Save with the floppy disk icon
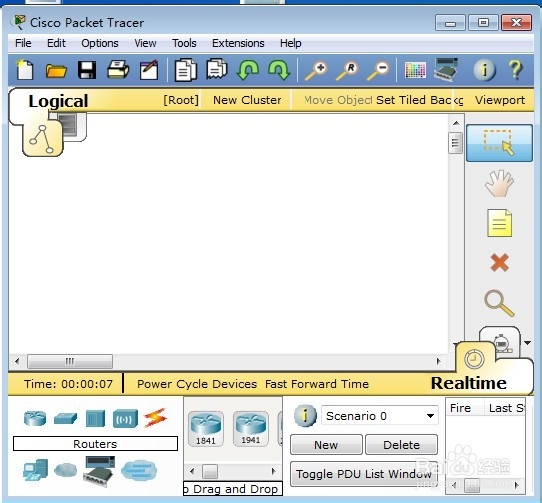 click(87, 71)
